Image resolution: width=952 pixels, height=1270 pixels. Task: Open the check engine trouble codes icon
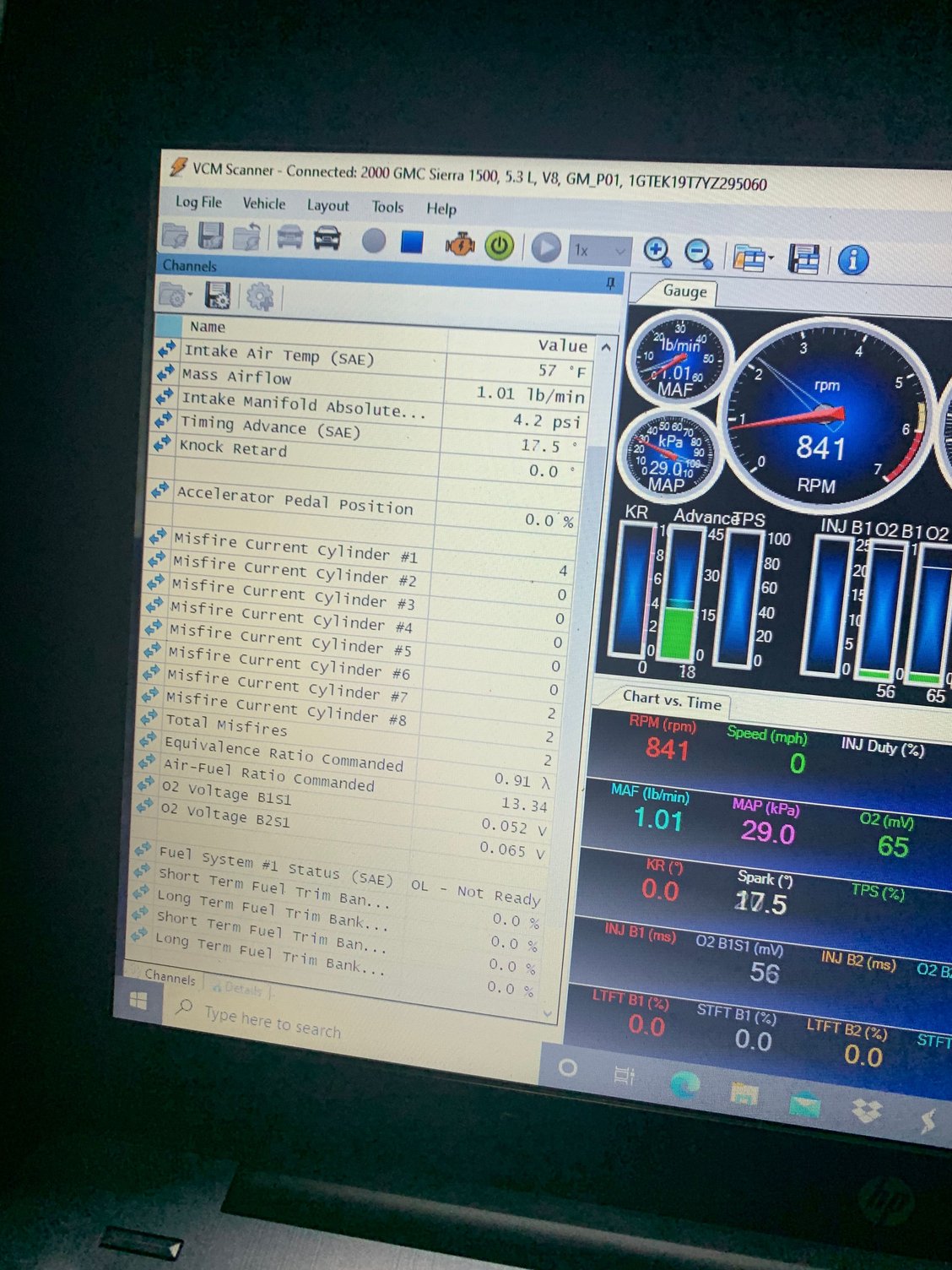point(460,245)
